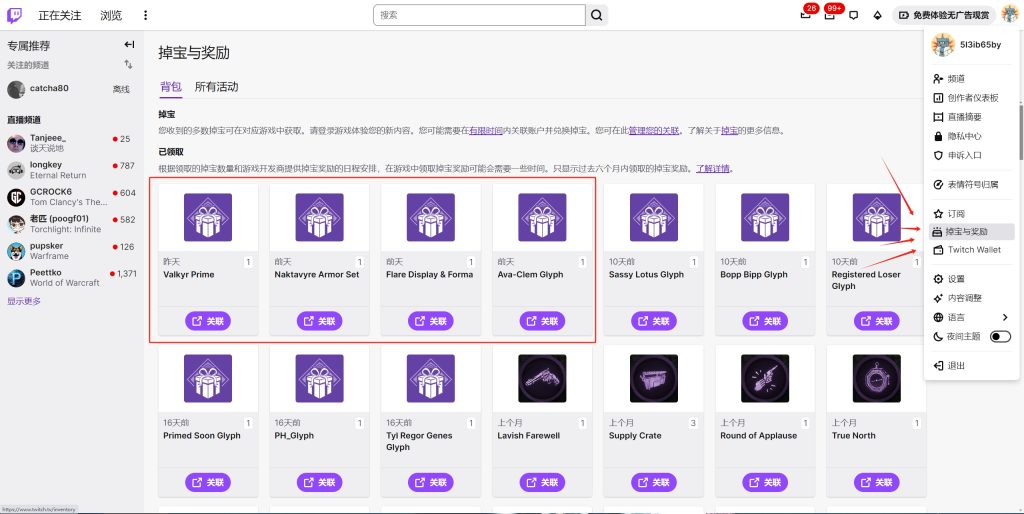Go to the Browse nav link

click(x=111, y=15)
